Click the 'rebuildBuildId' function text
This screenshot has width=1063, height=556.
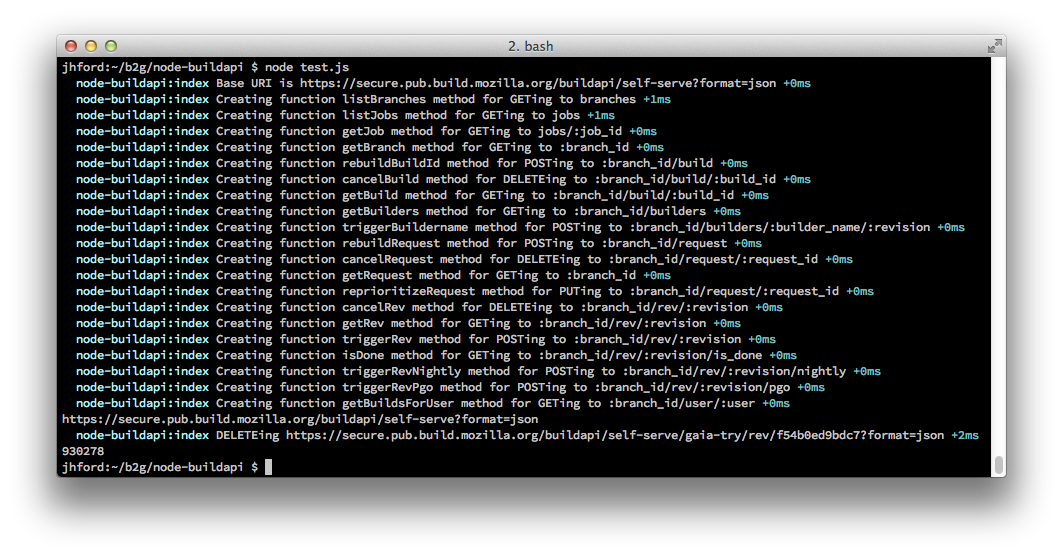[390, 163]
